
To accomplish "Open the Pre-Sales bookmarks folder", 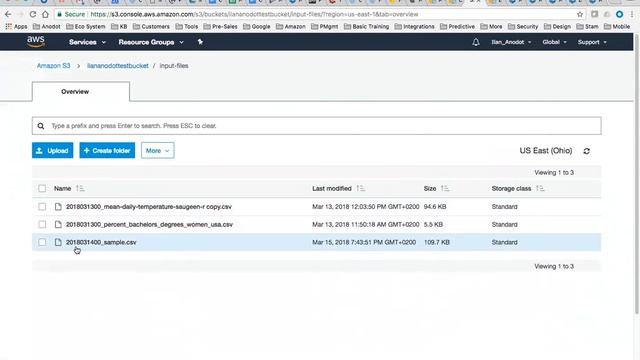I will coord(220,27).
